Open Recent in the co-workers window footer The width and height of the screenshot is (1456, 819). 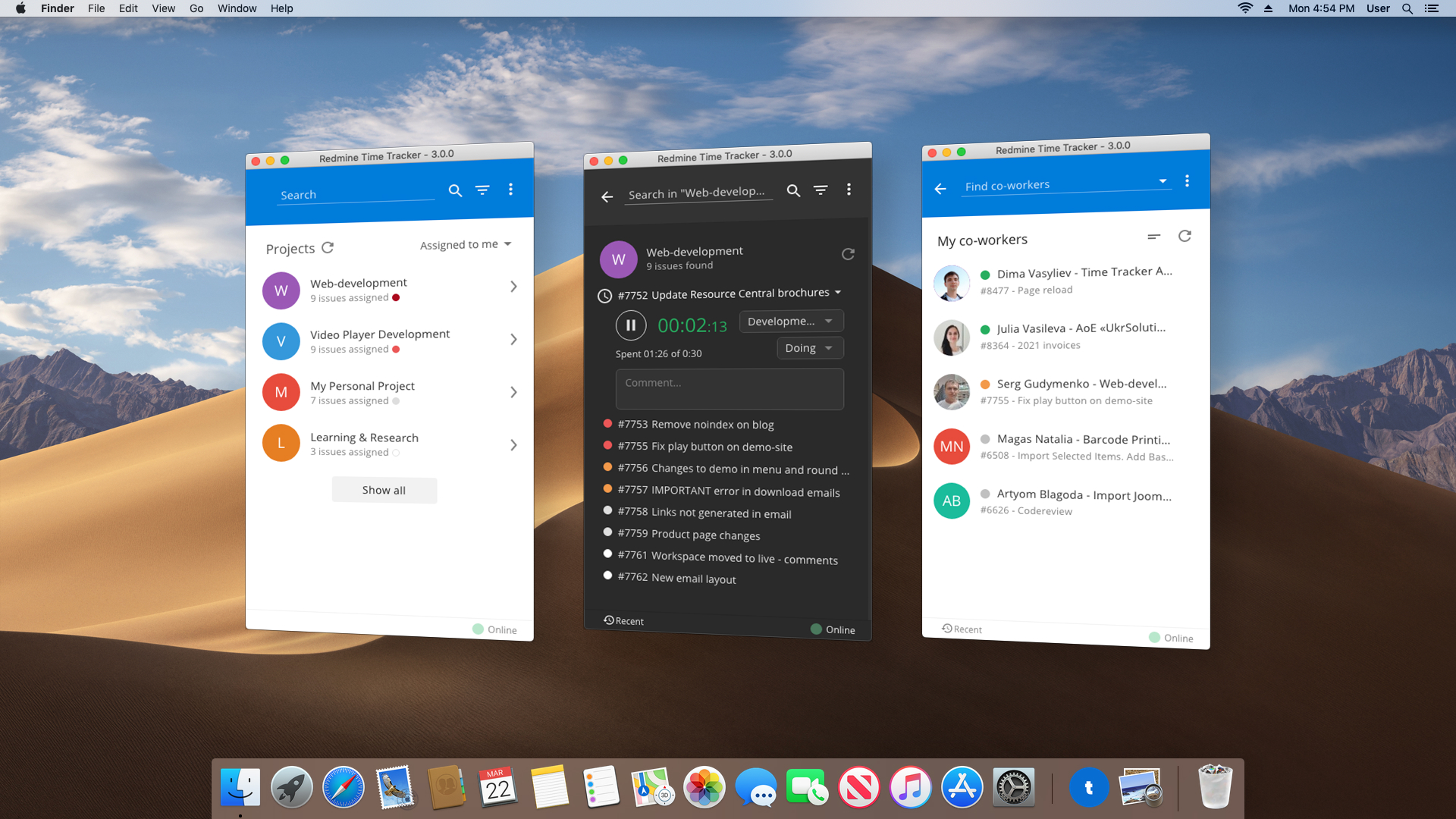click(962, 629)
